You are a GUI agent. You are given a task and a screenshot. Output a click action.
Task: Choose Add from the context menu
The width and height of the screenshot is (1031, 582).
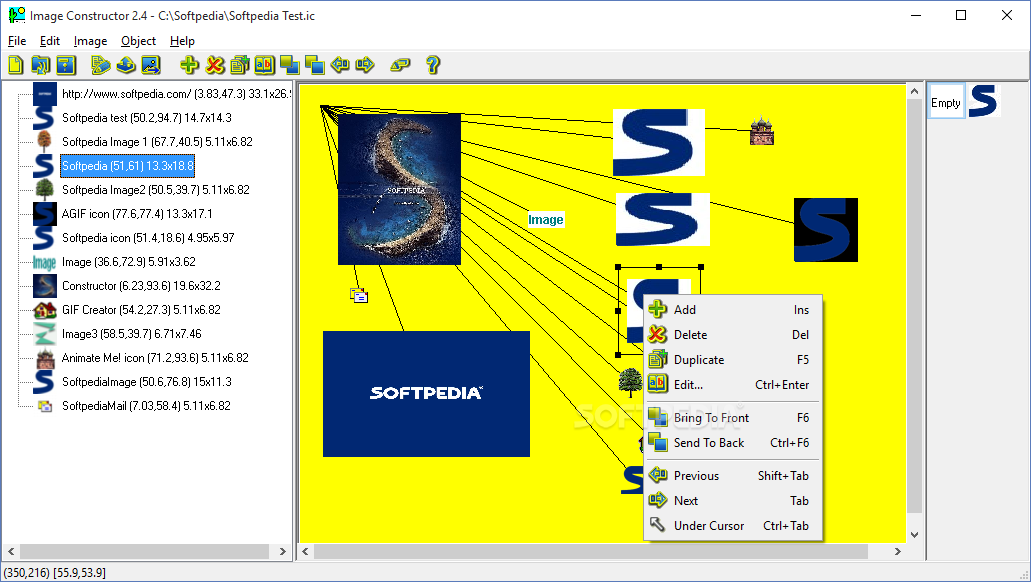(x=732, y=310)
